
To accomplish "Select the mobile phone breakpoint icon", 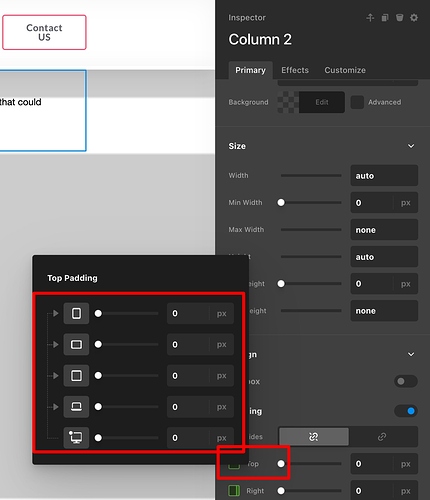I will pyautogui.click(x=76, y=313).
